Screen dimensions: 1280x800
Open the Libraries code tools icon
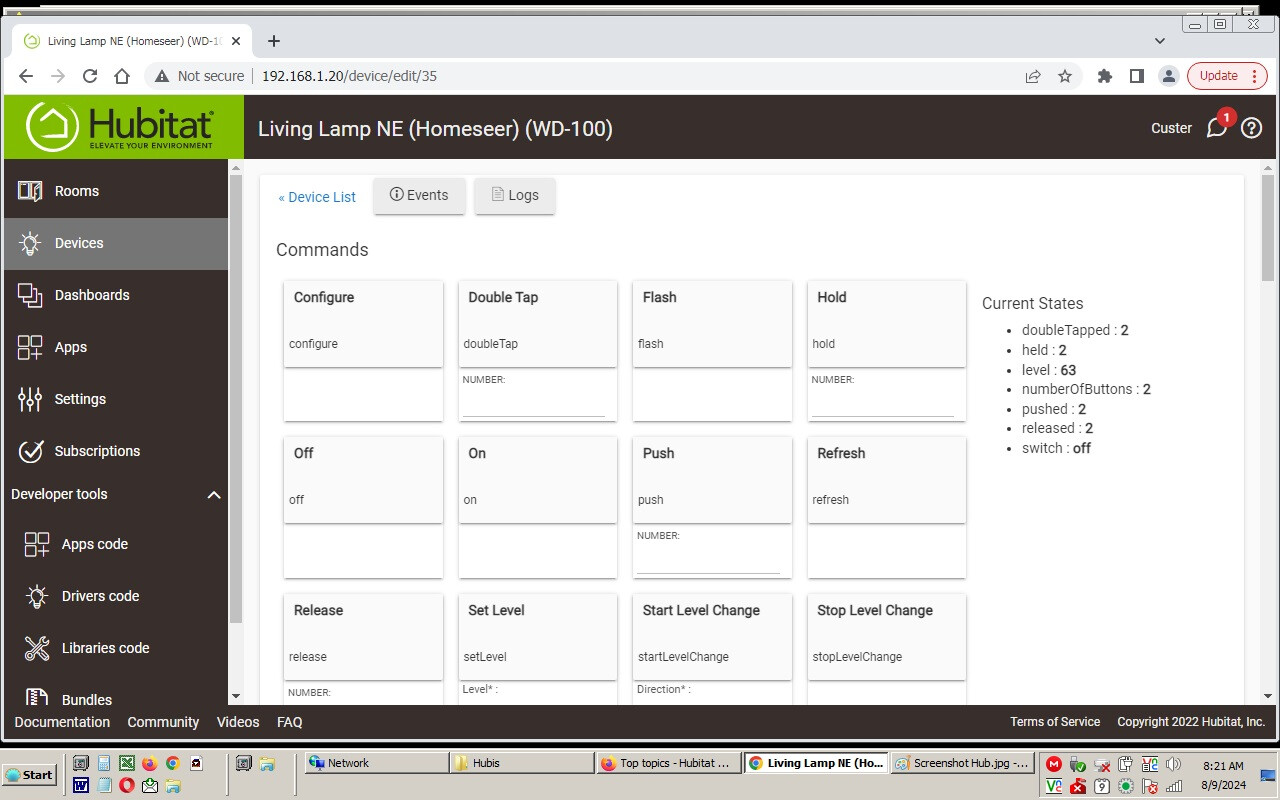[x=37, y=648]
